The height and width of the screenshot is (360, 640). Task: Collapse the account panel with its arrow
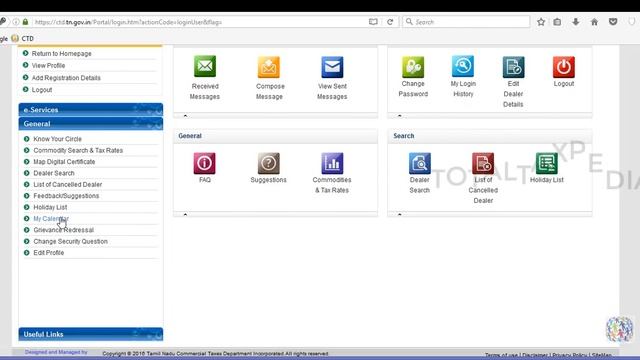click(400, 116)
